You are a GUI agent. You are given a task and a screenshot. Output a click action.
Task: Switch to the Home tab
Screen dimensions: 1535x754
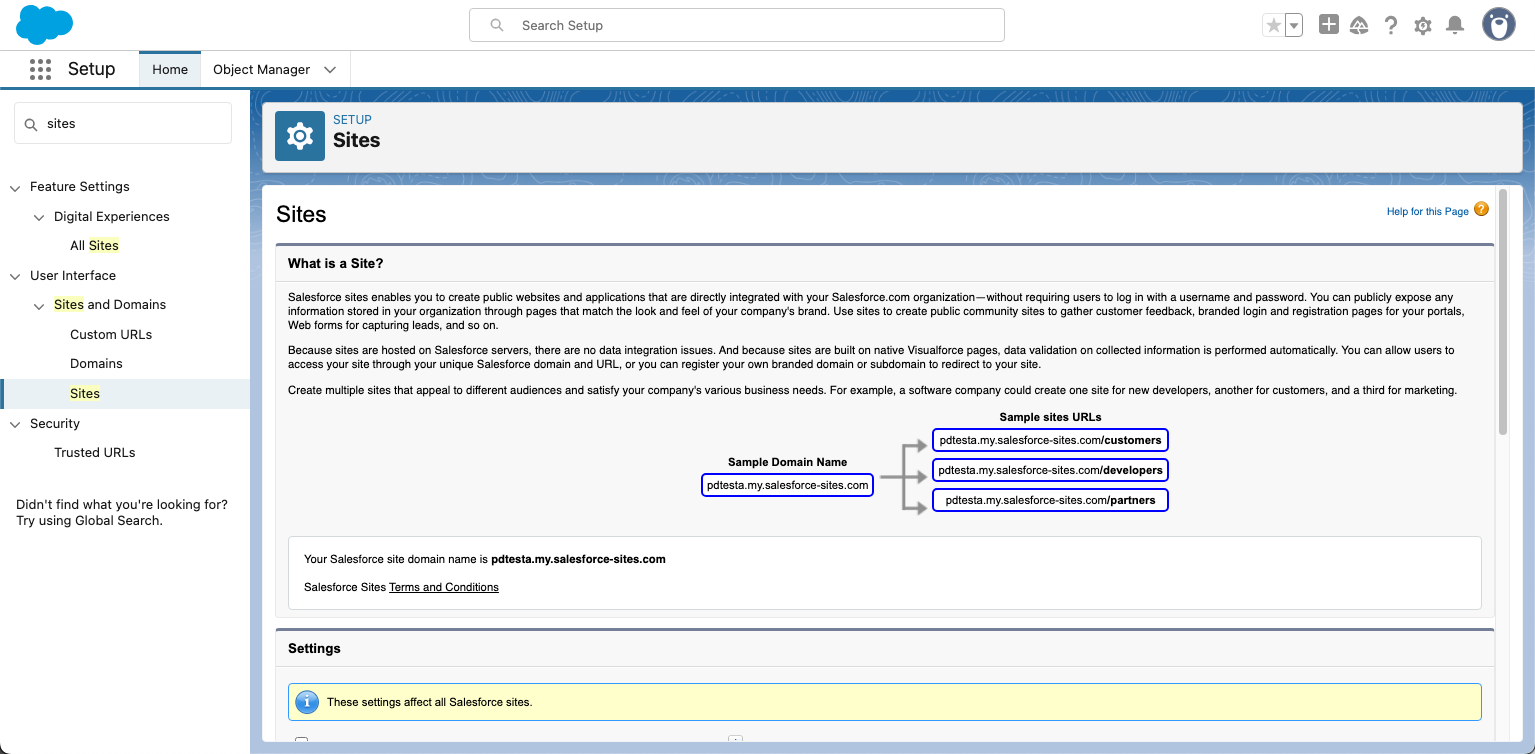(170, 70)
